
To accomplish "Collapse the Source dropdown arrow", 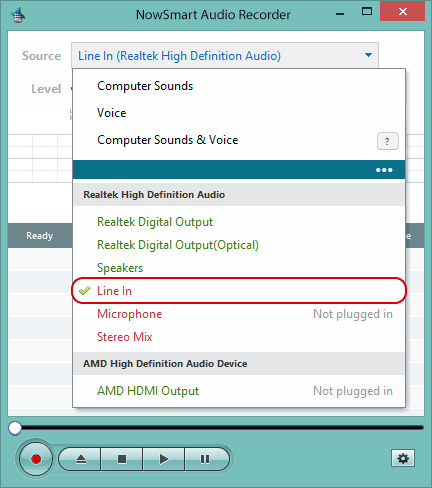I will click(368, 55).
